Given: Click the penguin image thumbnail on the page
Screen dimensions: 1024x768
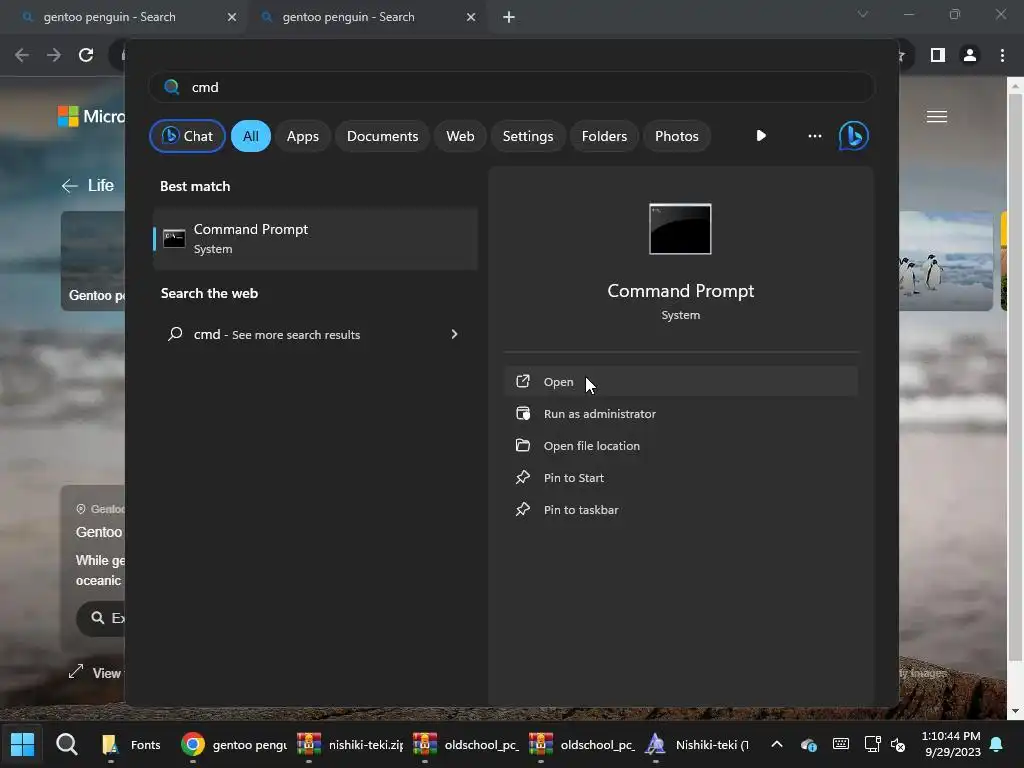Looking at the screenshot, I should 946,261.
